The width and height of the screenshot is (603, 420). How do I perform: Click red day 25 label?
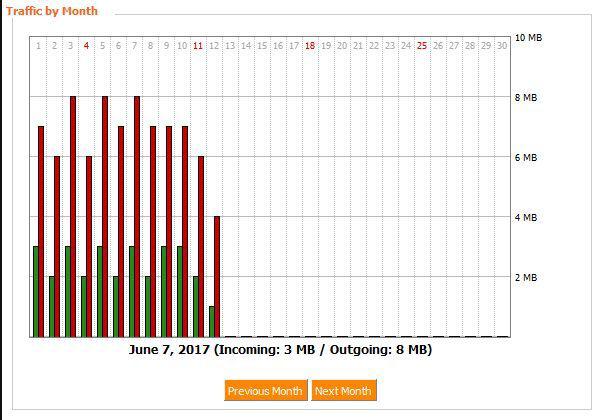click(422, 46)
